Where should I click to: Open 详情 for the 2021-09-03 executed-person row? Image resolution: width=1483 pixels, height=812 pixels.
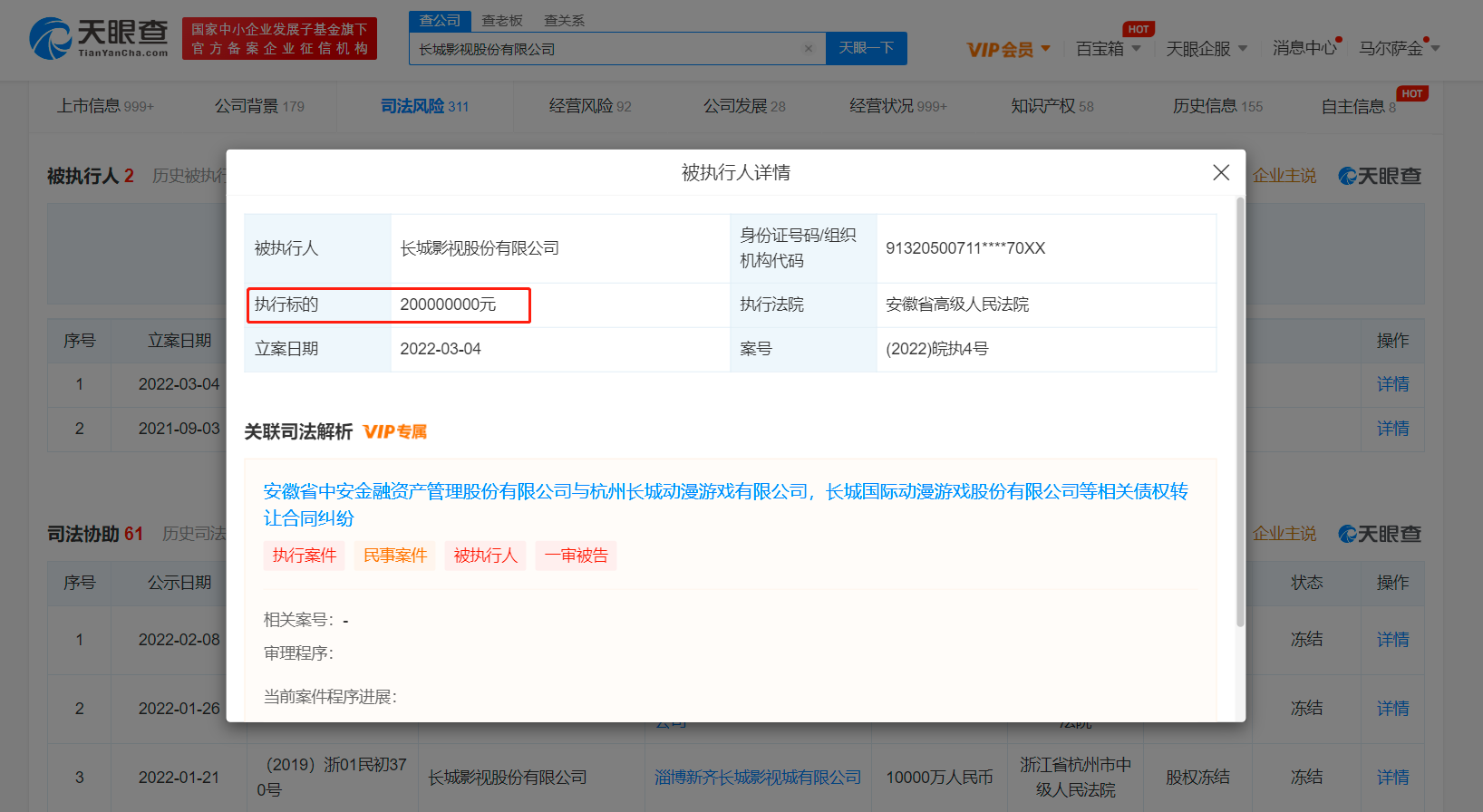coord(1392,429)
